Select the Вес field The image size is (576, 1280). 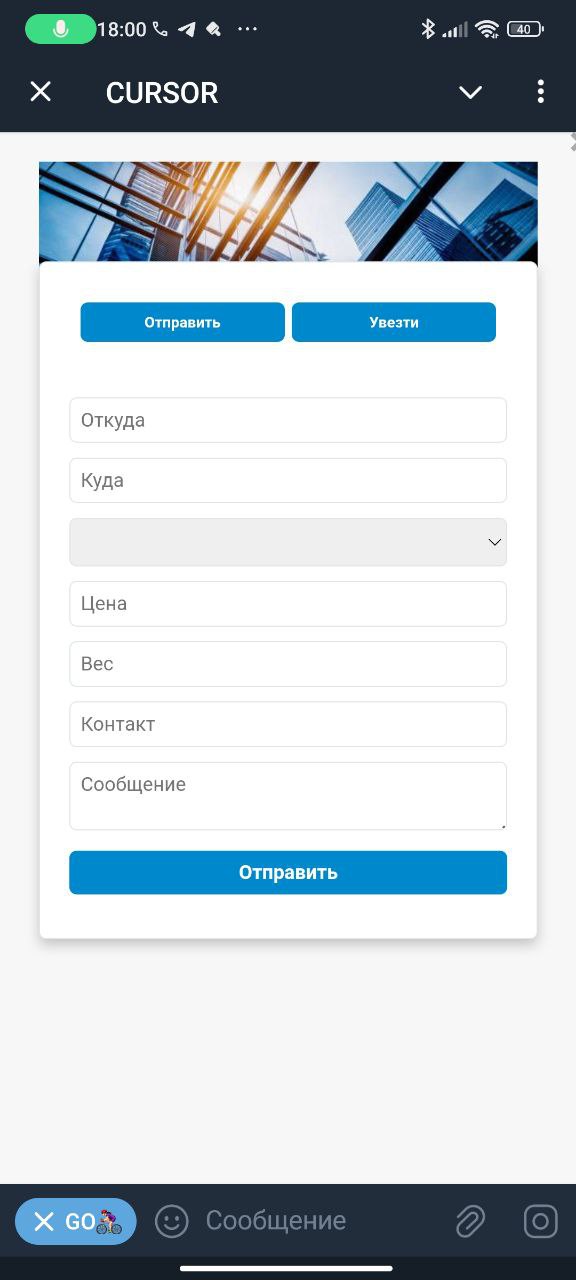(x=288, y=664)
